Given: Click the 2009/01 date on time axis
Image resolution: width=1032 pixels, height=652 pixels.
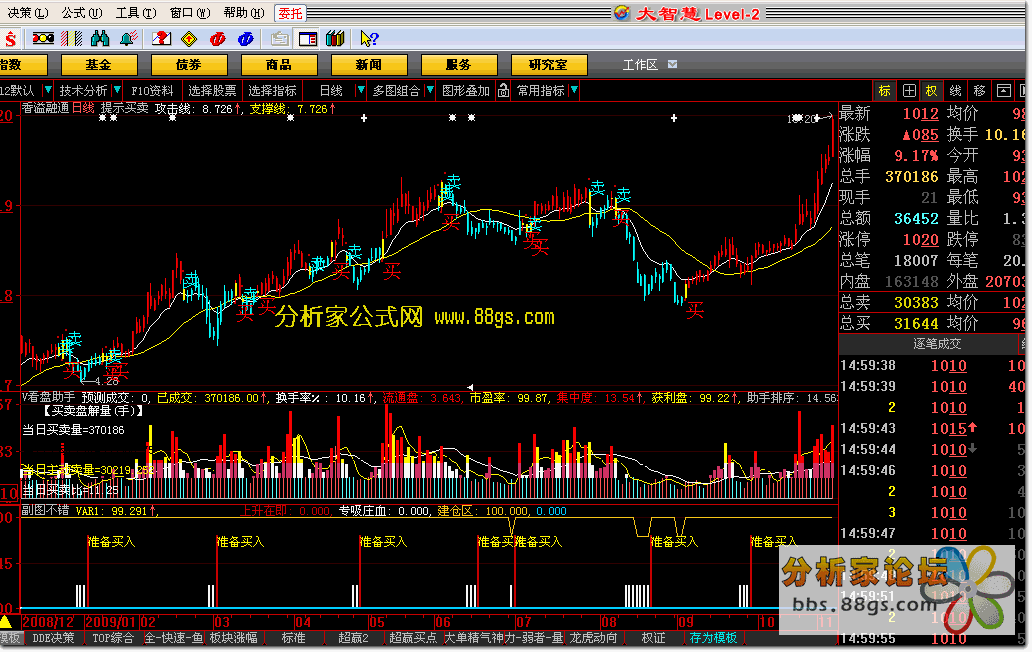Looking at the screenshot, I should pos(111,622).
